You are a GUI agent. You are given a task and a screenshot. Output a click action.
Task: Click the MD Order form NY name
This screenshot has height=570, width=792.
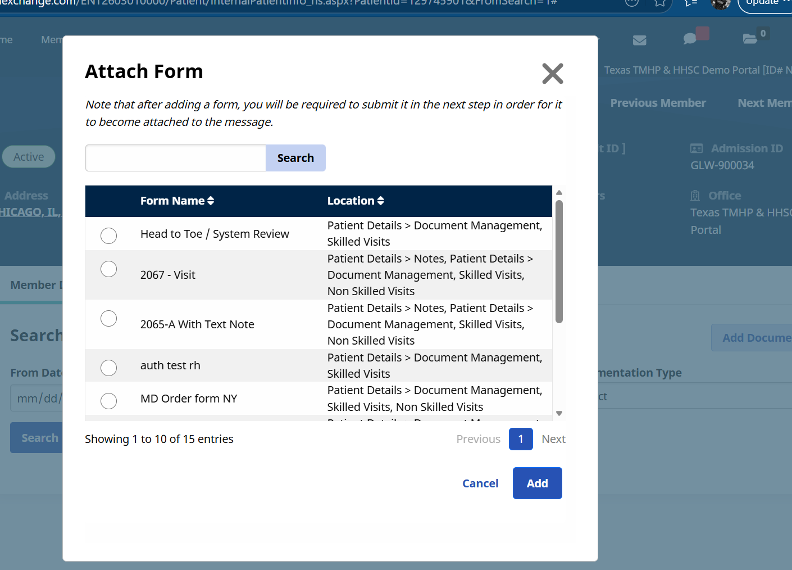188,399
